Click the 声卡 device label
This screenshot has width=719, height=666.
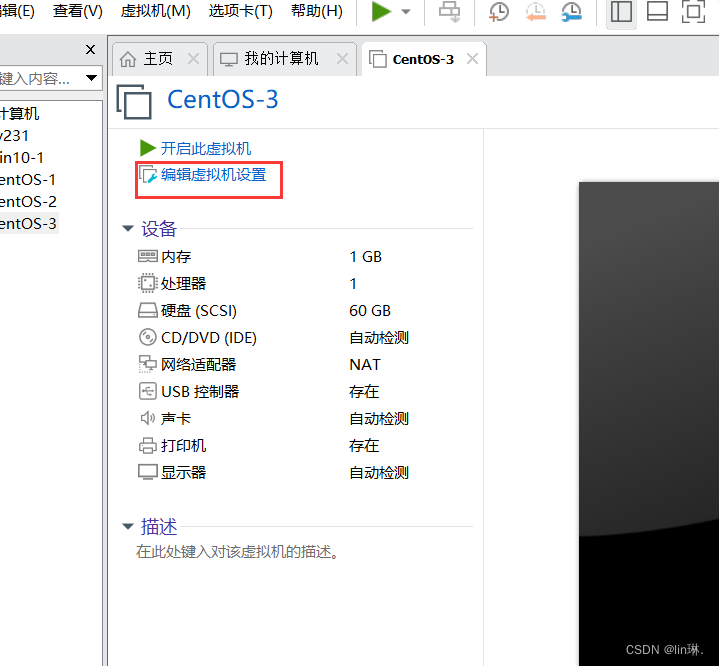pyautogui.click(x=176, y=418)
